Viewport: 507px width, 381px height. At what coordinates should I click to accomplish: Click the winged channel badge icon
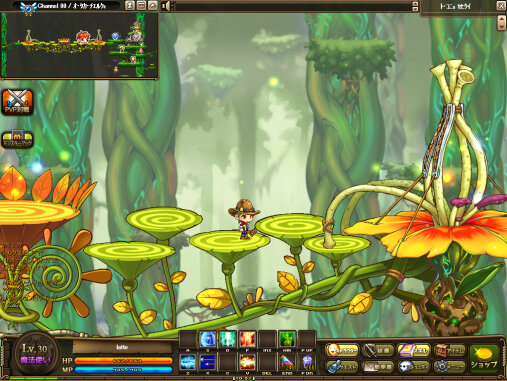tap(28, 8)
